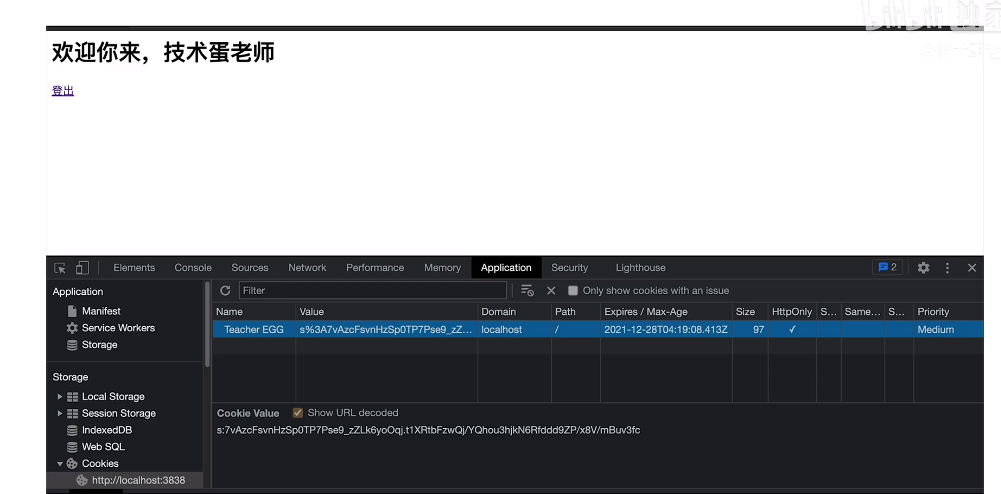Collapse the Cookies tree node
Screen dimensions: 1001x494
tap(60, 464)
